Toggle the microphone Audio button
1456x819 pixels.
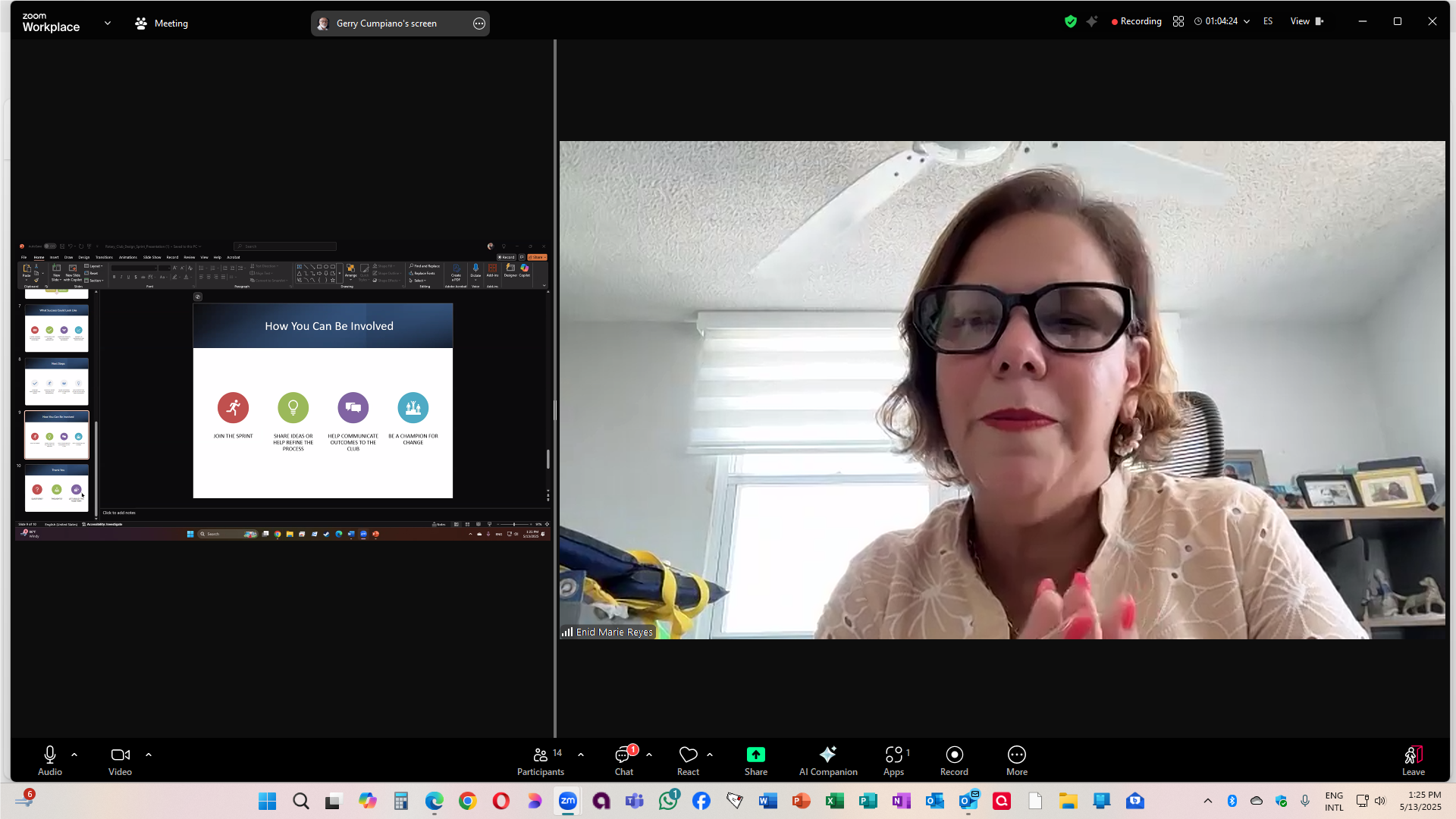point(50,755)
